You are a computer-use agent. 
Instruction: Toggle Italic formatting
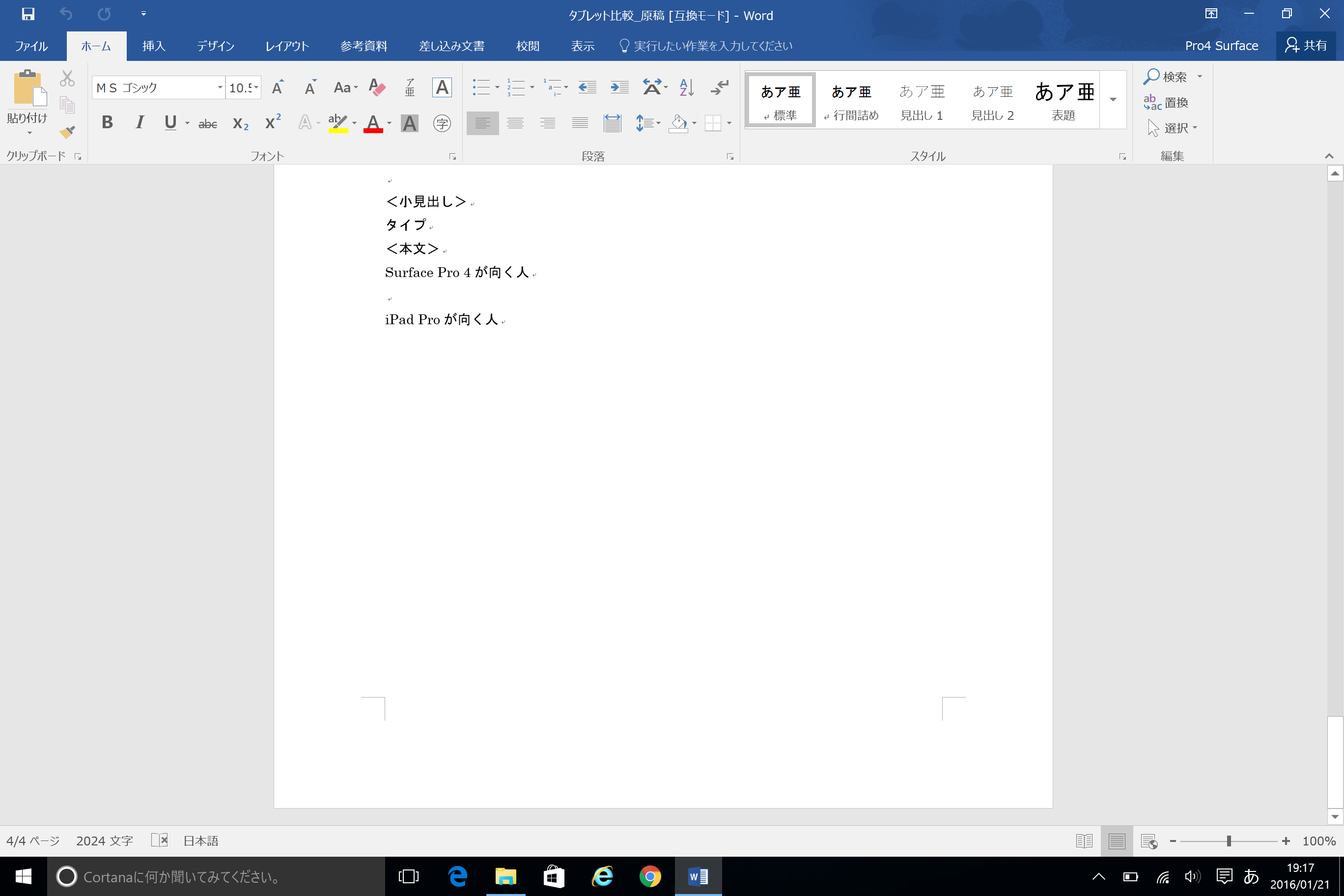coord(140,122)
